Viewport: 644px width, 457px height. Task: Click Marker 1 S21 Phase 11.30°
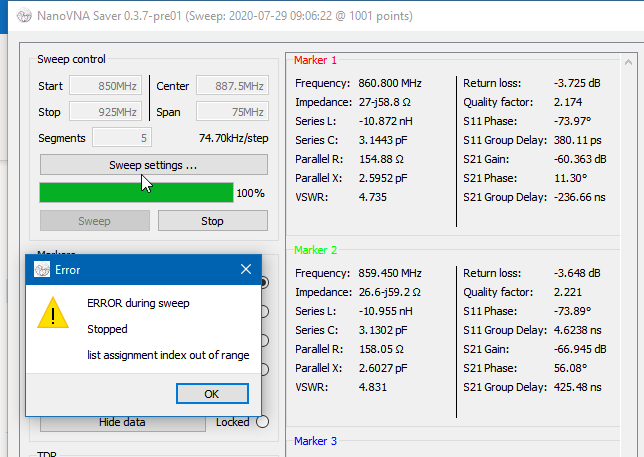pos(570,178)
